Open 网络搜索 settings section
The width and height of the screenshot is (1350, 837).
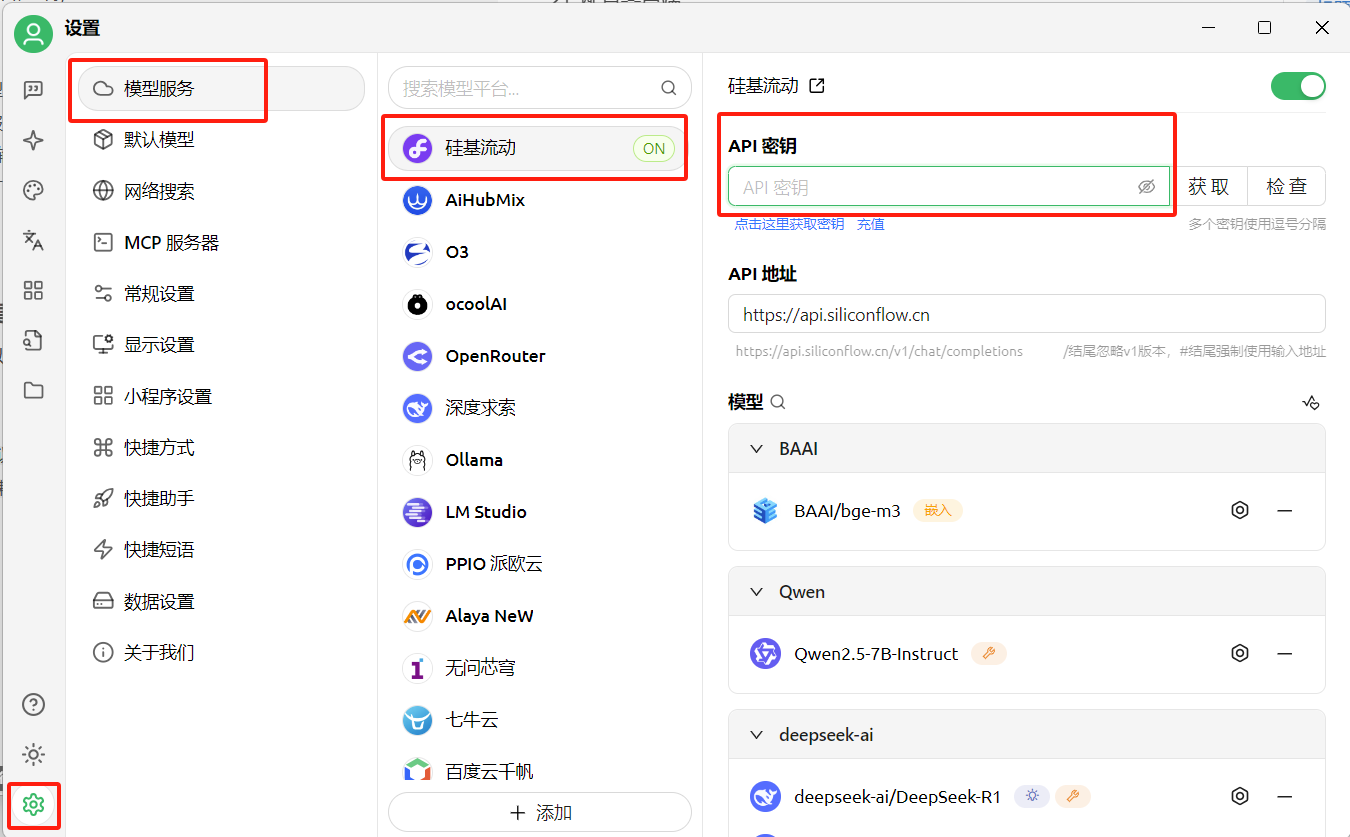(221, 191)
